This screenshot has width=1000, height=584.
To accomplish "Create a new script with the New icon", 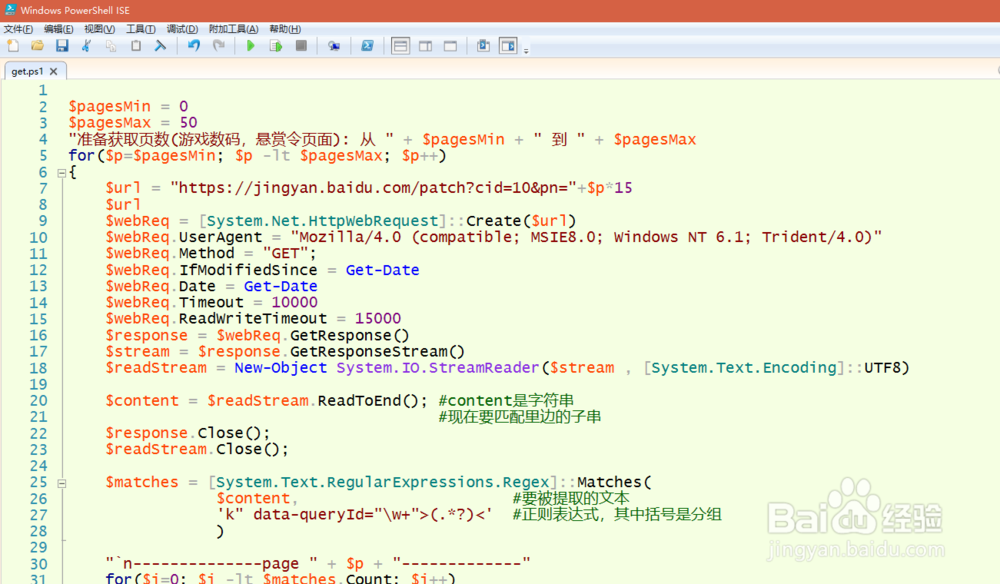I will (13, 46).
